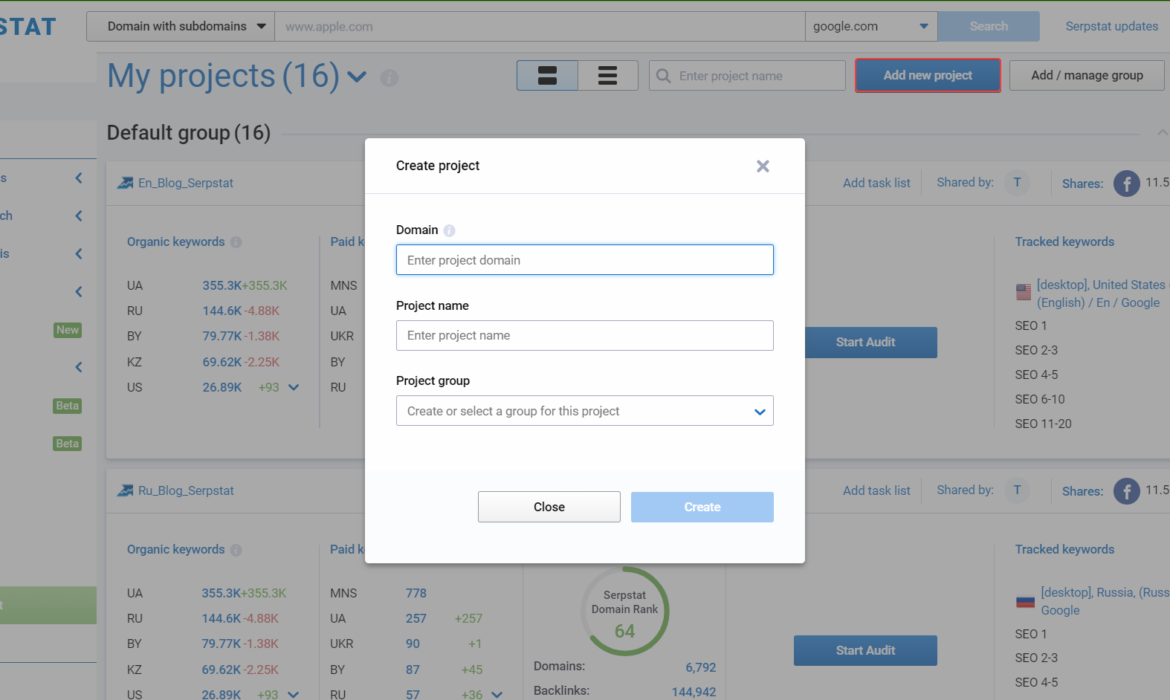Click the T avatar in Ru_Blog_Serpstat row
This screenshot has width=1170, height=700.
tap(1016, 490)
